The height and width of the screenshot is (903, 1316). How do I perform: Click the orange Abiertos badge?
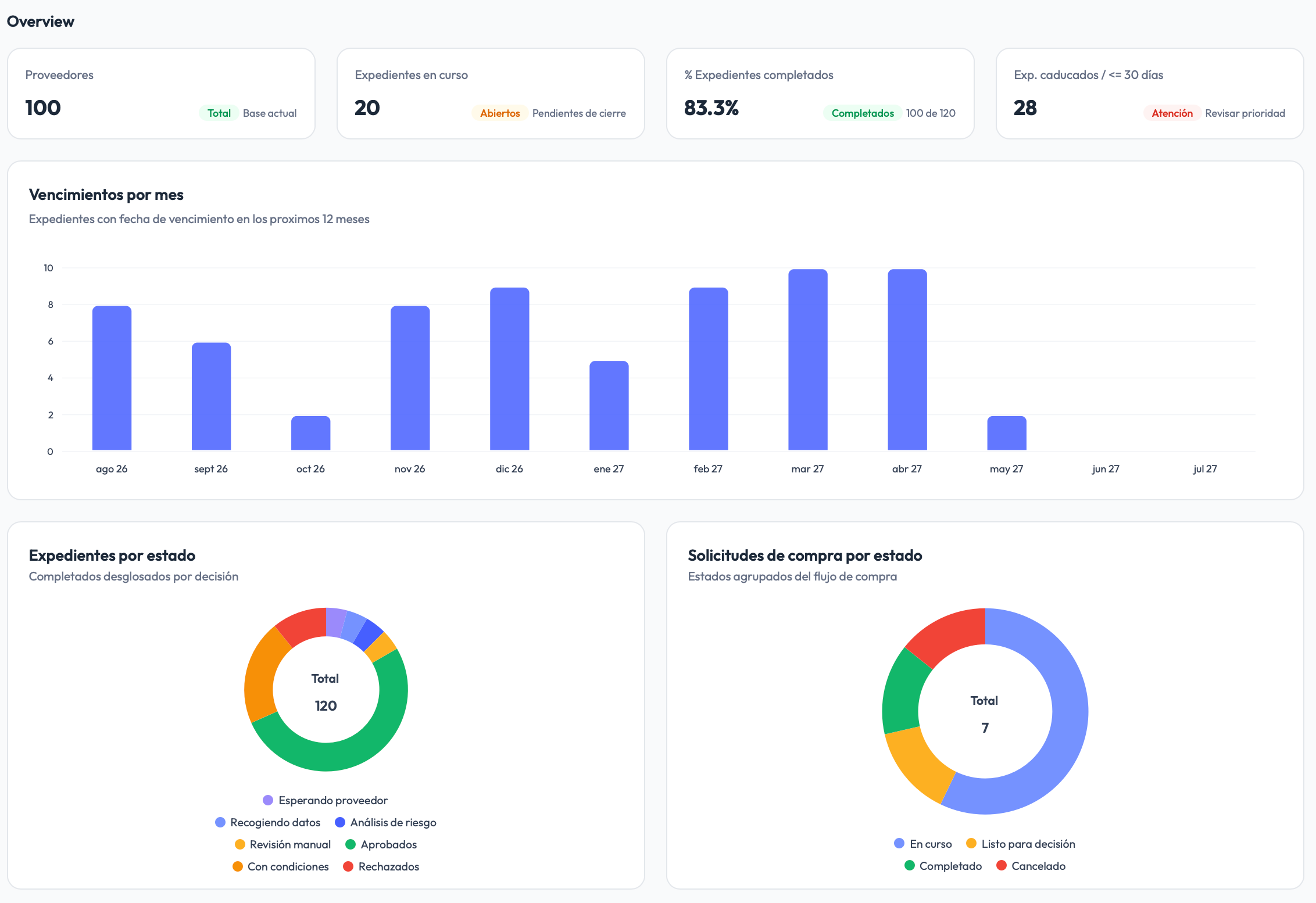500,113
